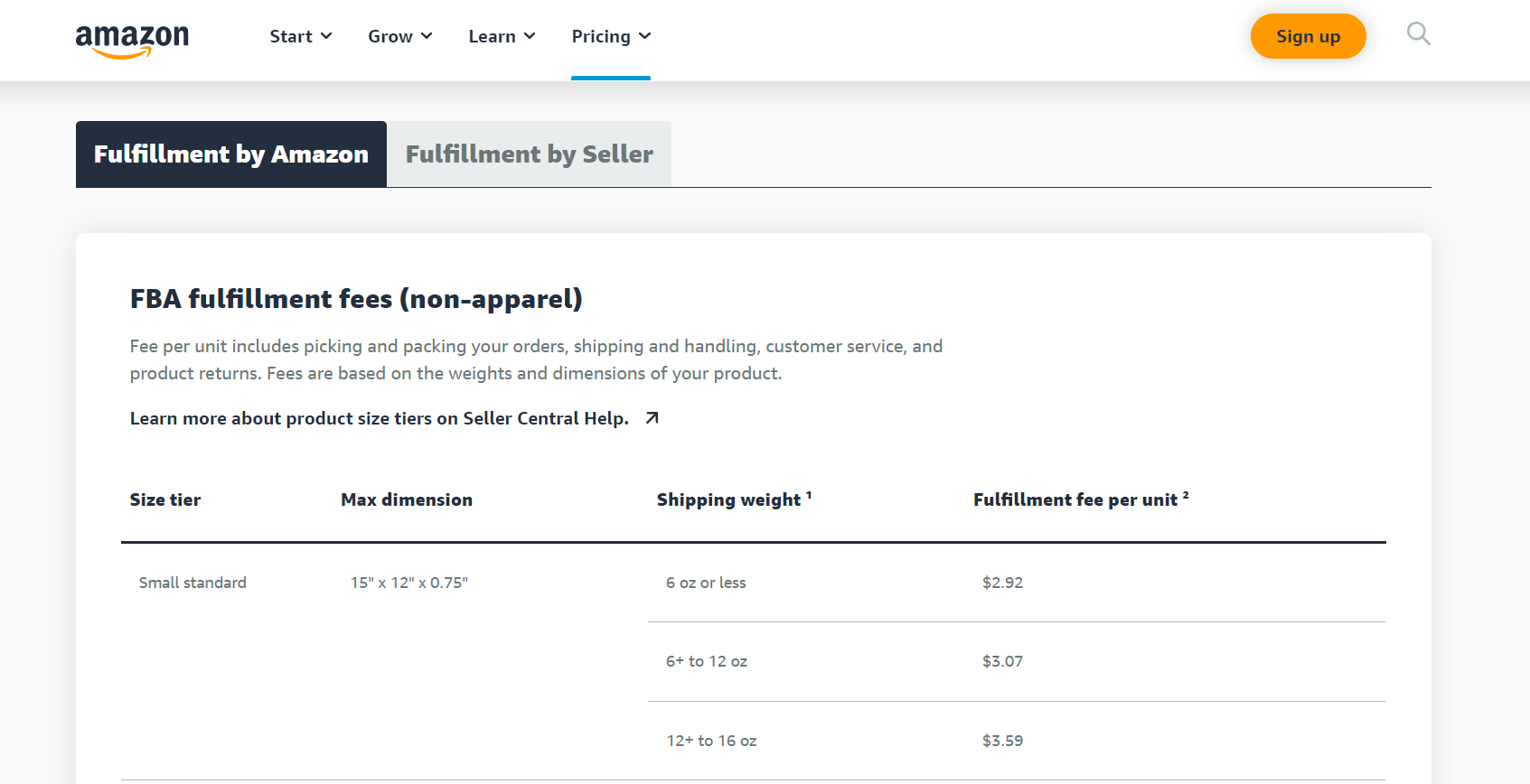
Task: Expand the Learn menu chevron
Action: coord(530,36)
